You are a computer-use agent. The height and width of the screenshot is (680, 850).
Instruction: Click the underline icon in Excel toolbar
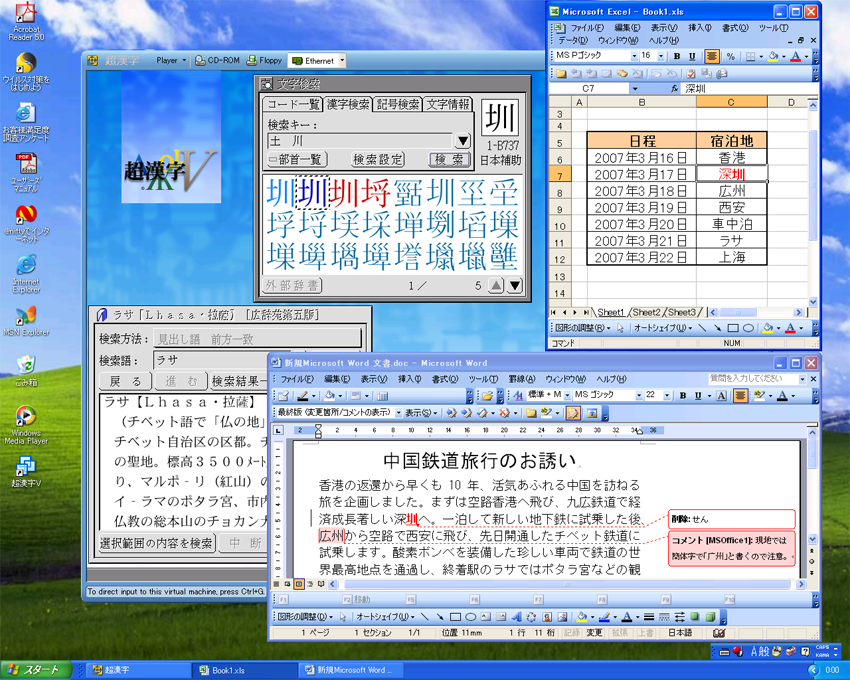point(693,57)
